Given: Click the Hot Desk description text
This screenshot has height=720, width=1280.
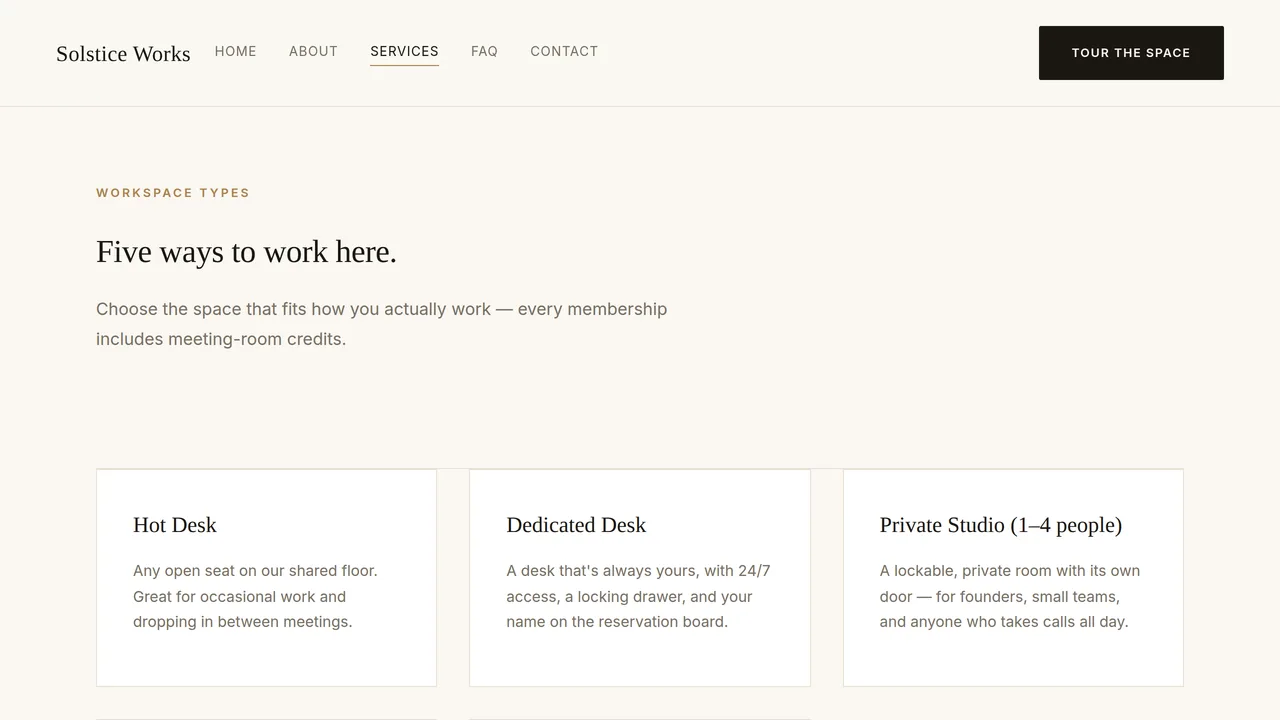Looking at the screenshot, I should (x=256, y=596).
